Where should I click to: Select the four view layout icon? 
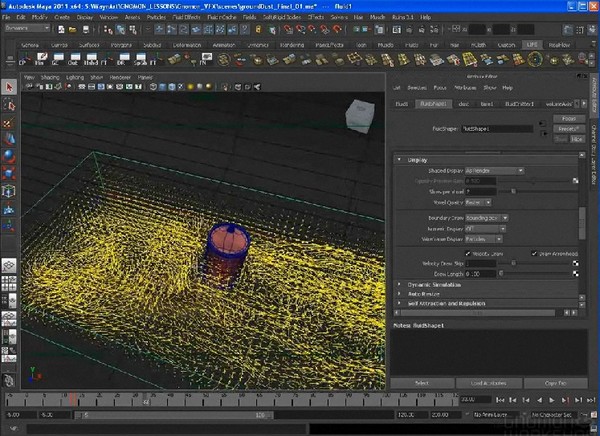[9, 283]
